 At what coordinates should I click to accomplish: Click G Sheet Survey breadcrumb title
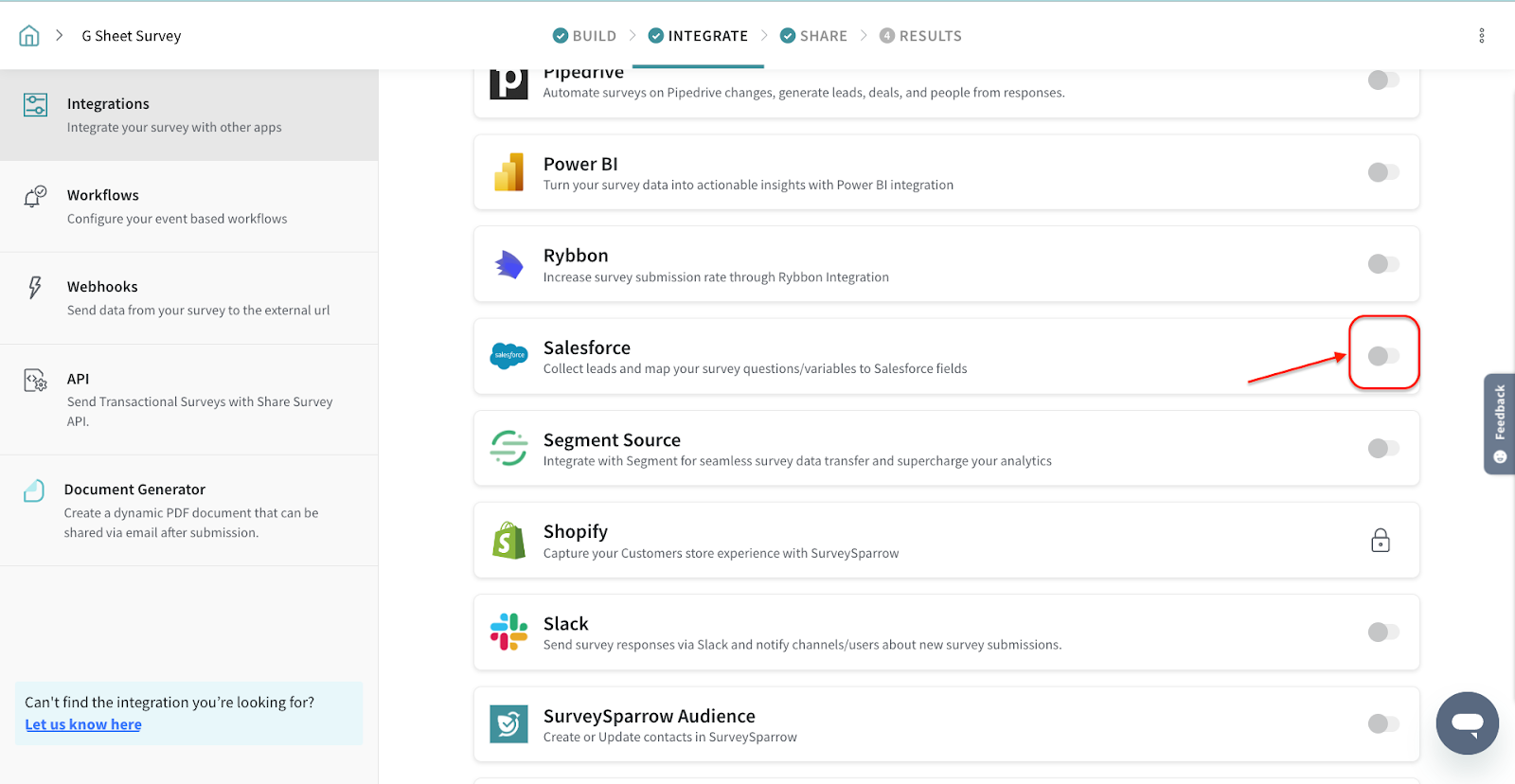131,36
